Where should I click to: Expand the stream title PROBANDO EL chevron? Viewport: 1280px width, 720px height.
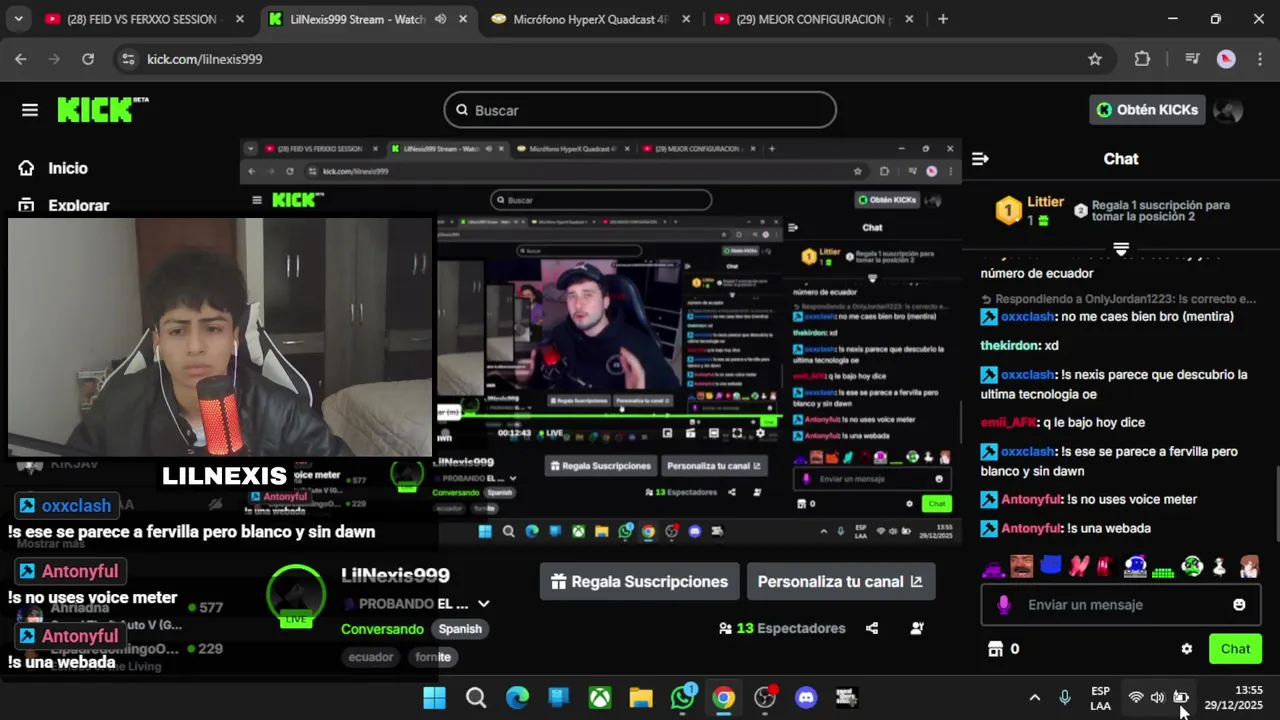pyautogui.click(x=483, y=604)
